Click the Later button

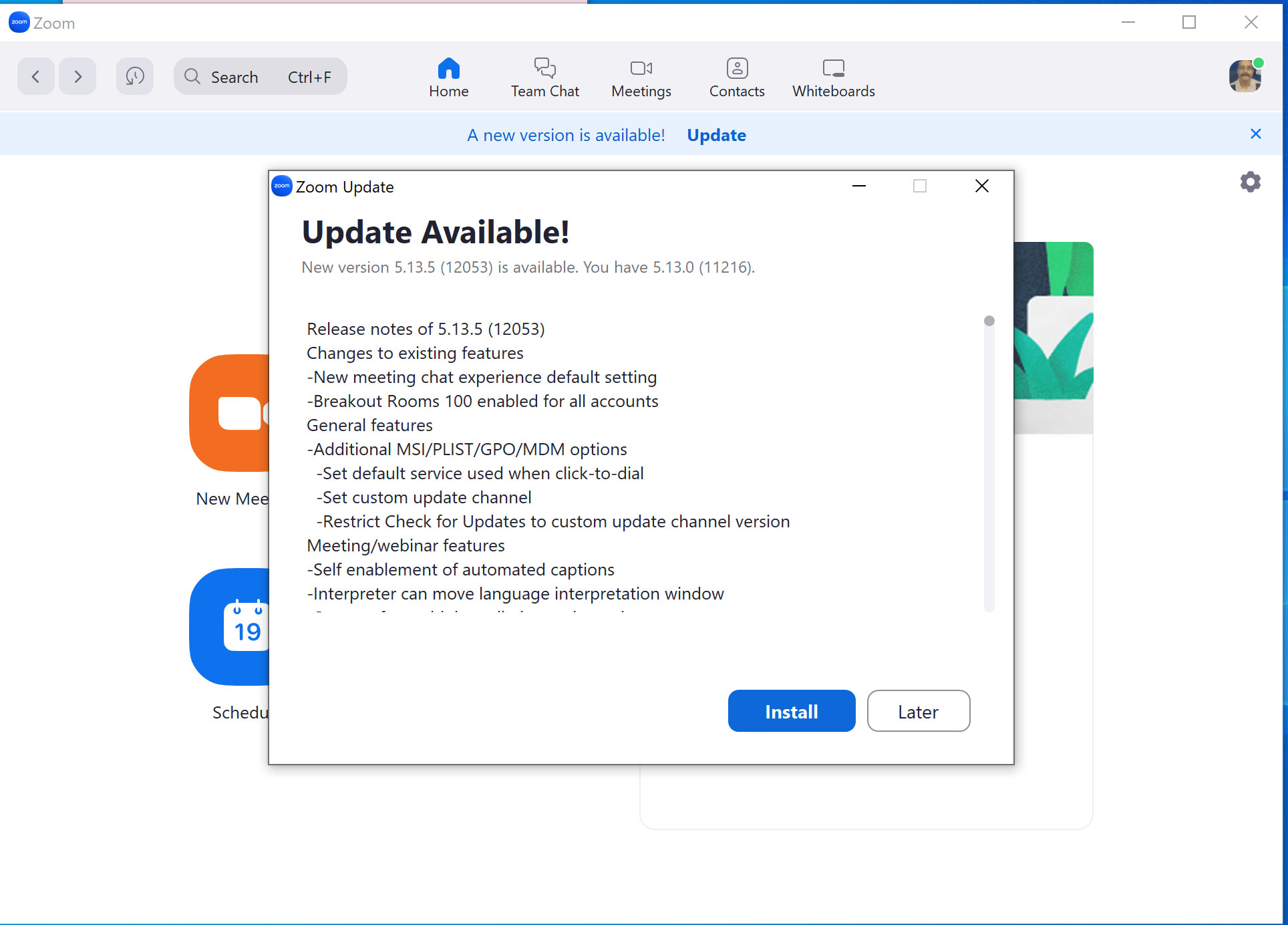918,711
